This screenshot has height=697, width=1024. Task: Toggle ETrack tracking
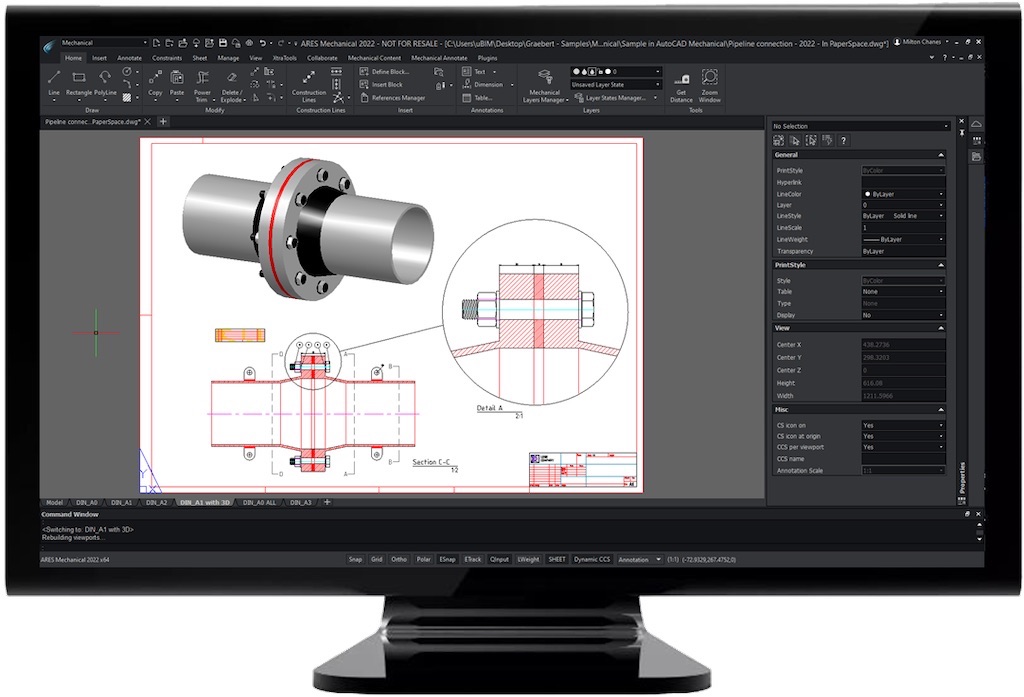(x=473, y=559)
